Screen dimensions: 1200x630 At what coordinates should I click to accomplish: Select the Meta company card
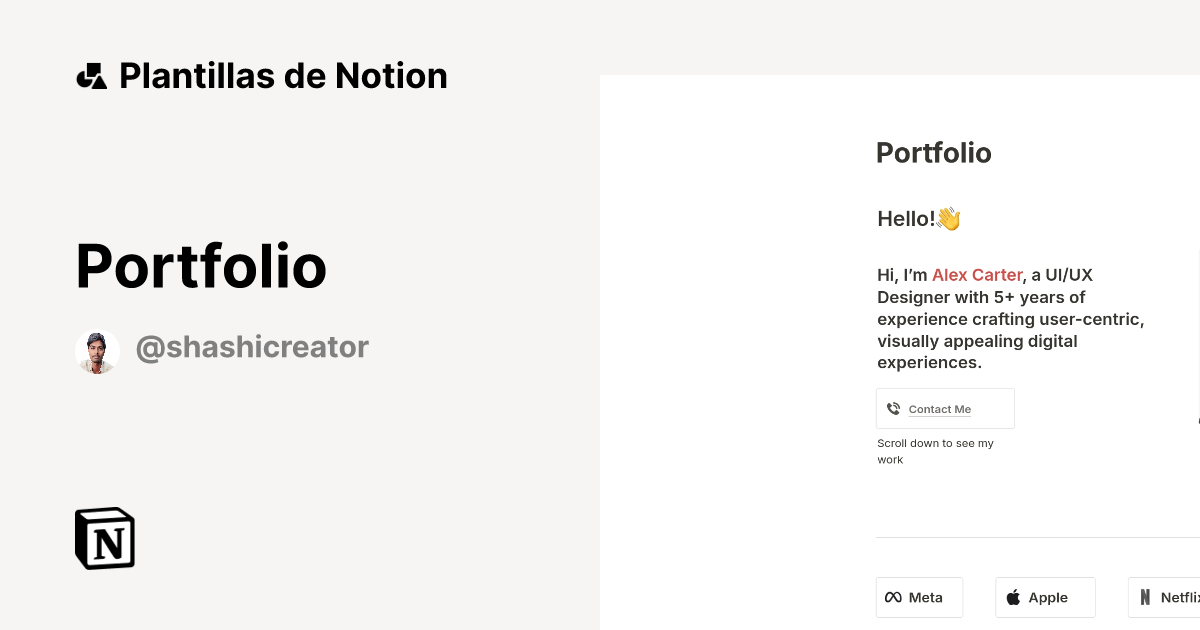919,597
